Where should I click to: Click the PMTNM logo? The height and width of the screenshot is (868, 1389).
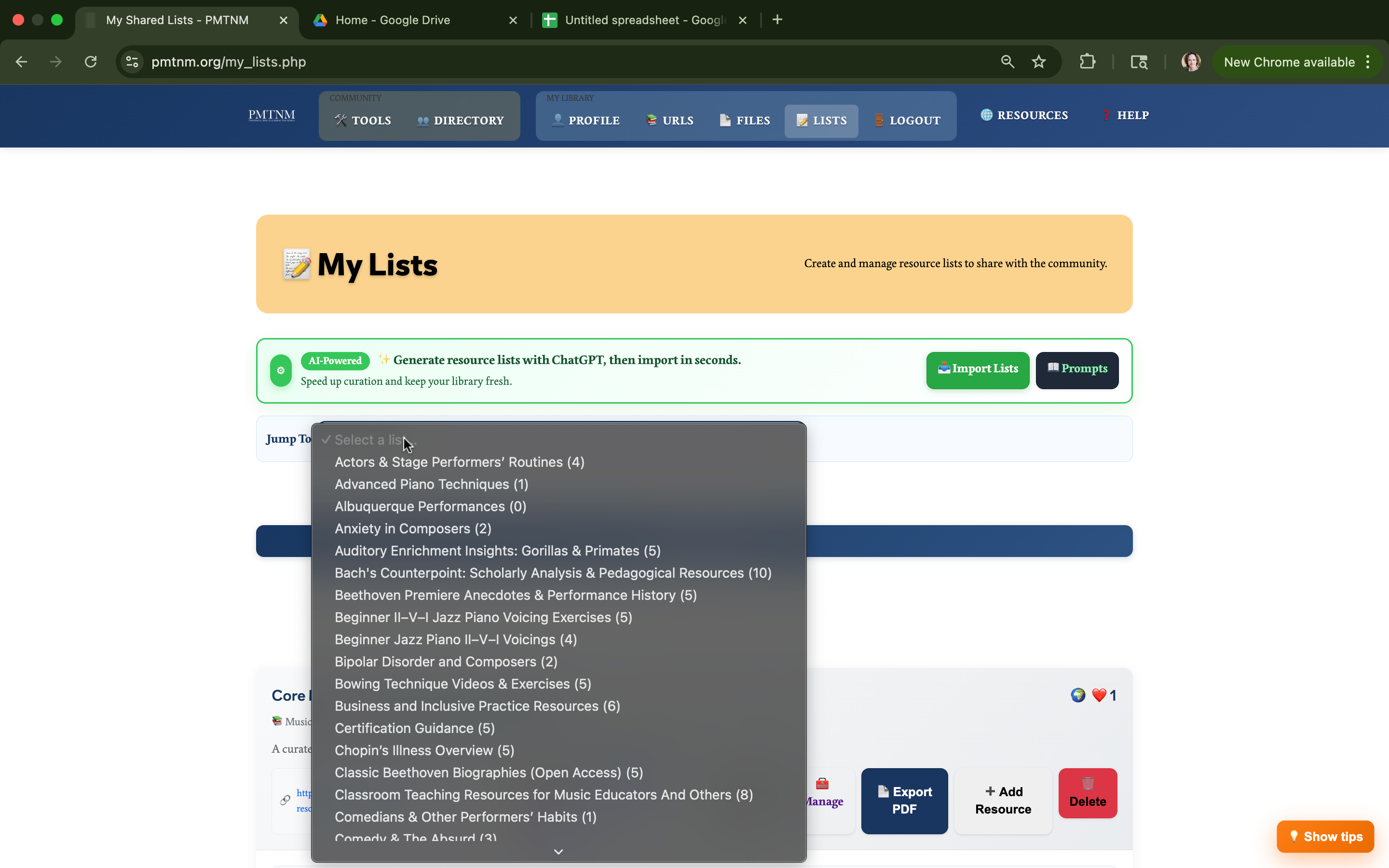click(x=272, y=115)
